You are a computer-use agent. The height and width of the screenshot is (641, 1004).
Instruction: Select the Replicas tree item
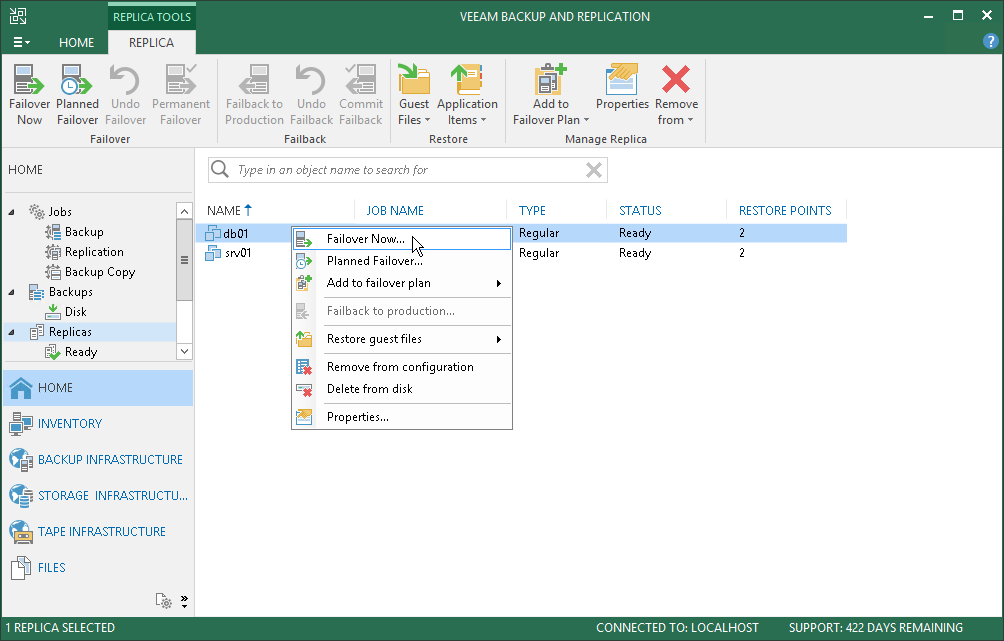60,332
